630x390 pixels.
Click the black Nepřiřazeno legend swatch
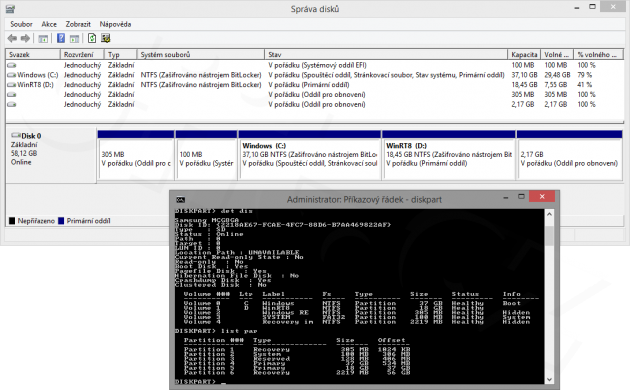point(12,221)
